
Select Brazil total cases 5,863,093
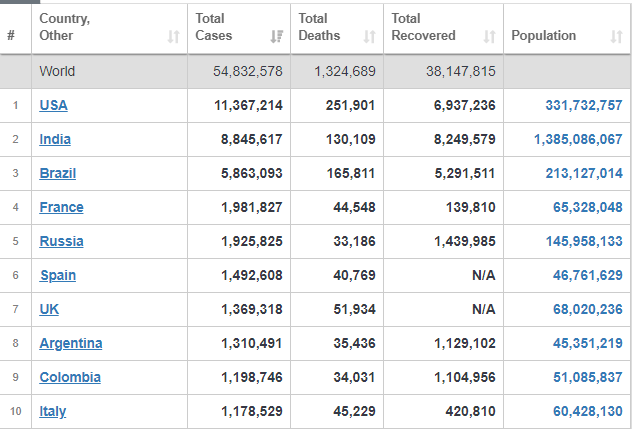click(x=252, y=173)
